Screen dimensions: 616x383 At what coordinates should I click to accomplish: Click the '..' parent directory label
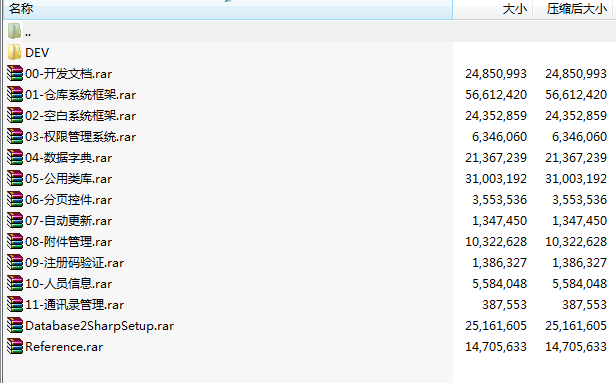28,35
